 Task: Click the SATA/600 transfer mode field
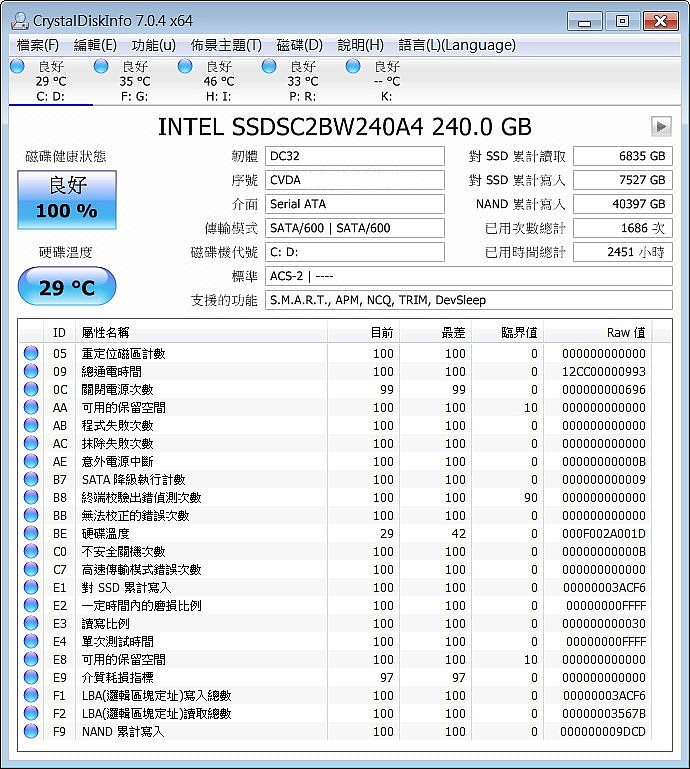coord(355,228)
